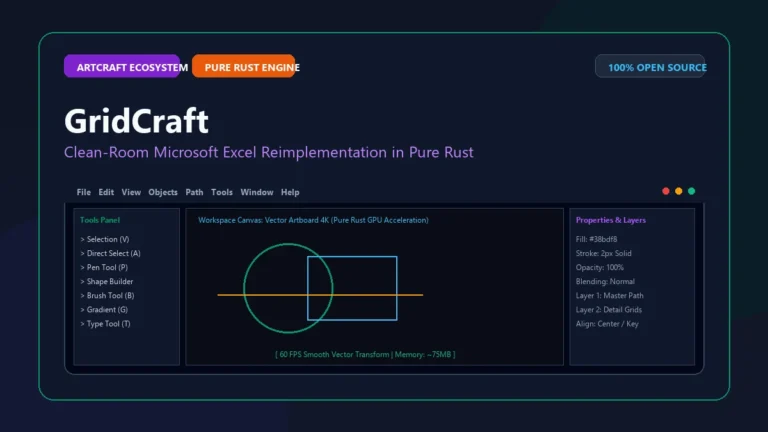768x432 pixels.
Task: Click the red window dot
Action: click(x=666, y=191)
